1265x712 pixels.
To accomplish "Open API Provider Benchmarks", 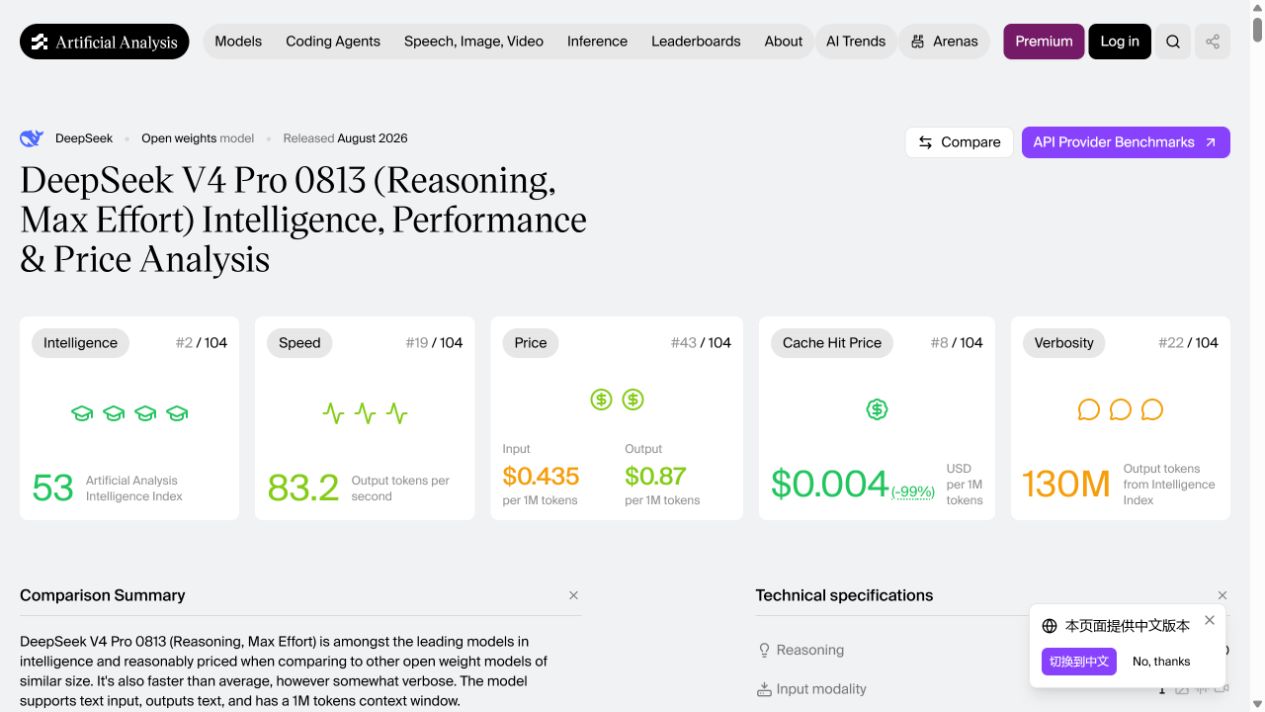I will coord(1126,142).
